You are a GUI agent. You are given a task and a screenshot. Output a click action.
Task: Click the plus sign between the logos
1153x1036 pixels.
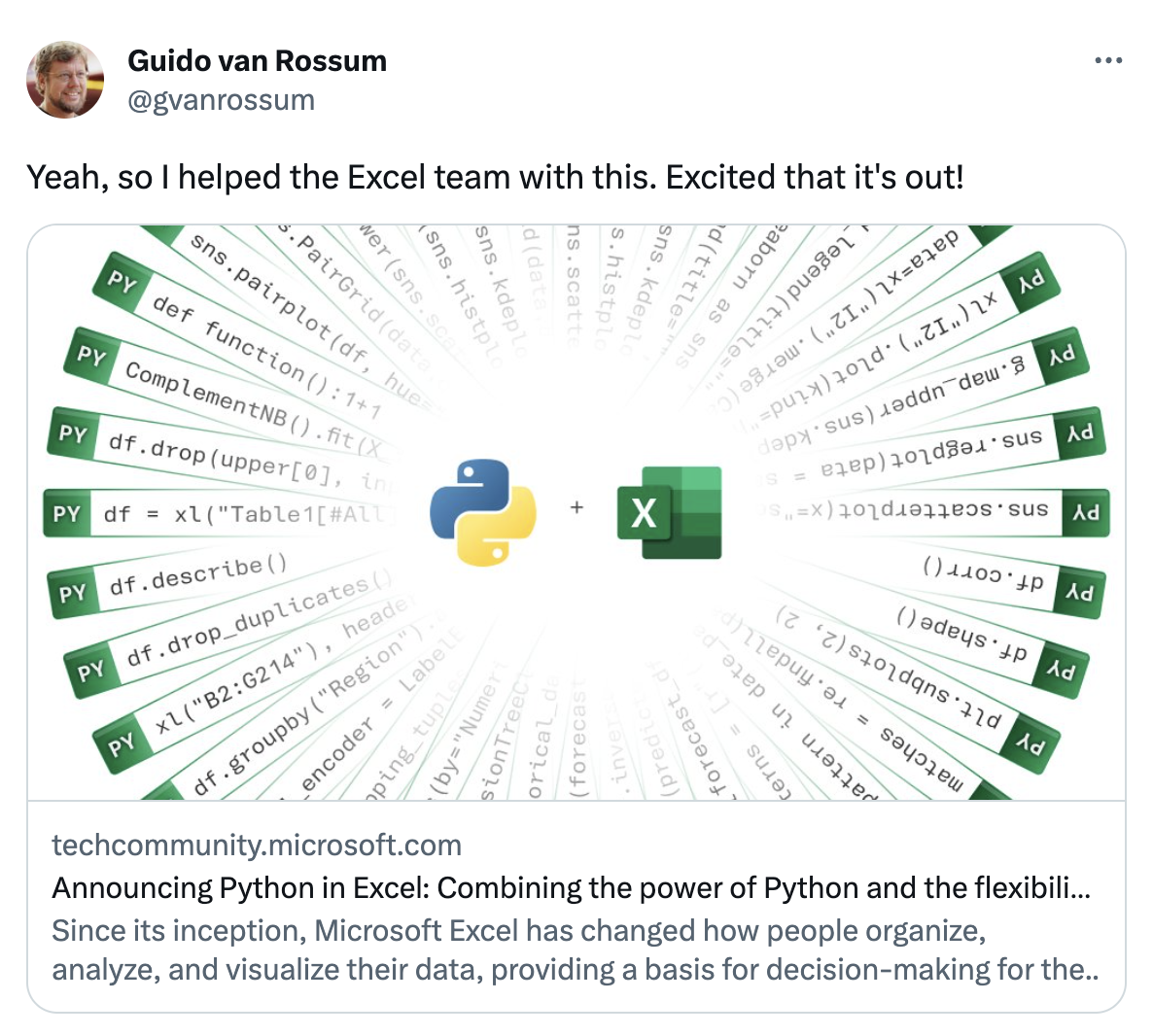point(576,506)
